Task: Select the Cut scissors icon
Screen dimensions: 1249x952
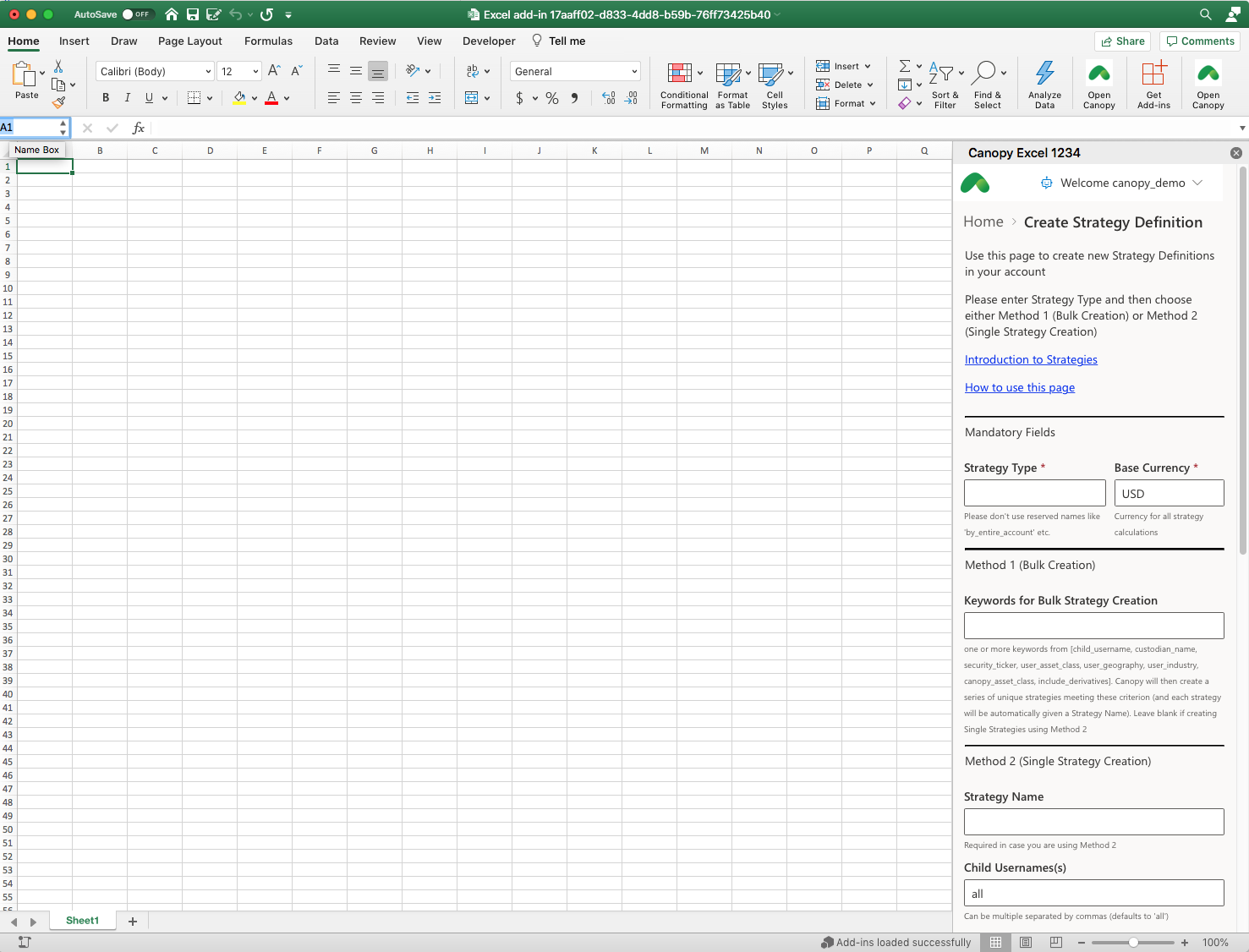Action: tap(58, 66)
